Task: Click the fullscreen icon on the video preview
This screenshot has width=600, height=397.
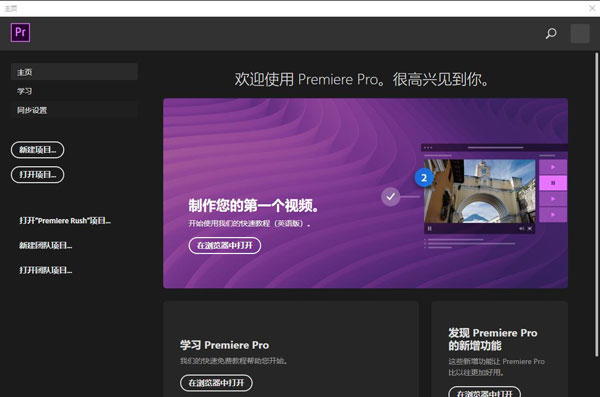Action: (530, 229)
